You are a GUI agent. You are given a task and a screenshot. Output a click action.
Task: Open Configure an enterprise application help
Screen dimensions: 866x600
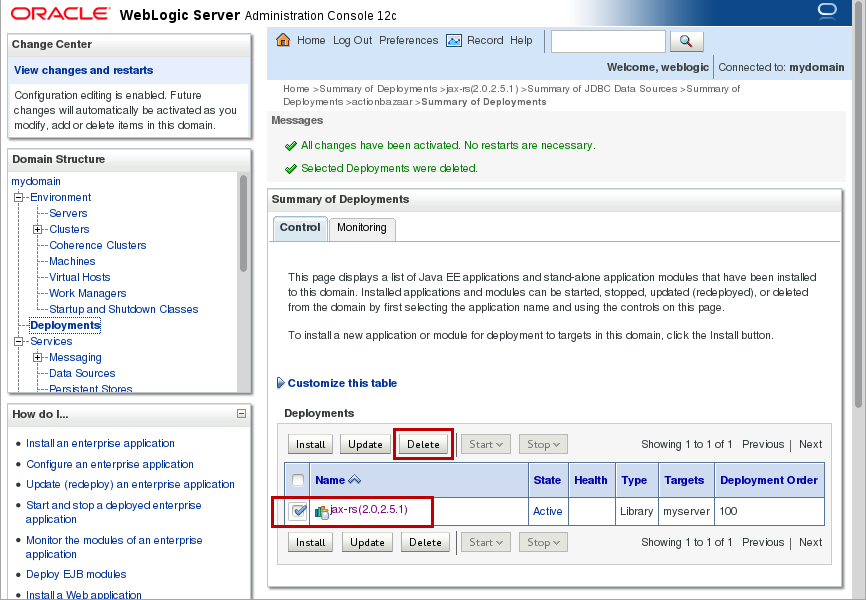(110, 464)
